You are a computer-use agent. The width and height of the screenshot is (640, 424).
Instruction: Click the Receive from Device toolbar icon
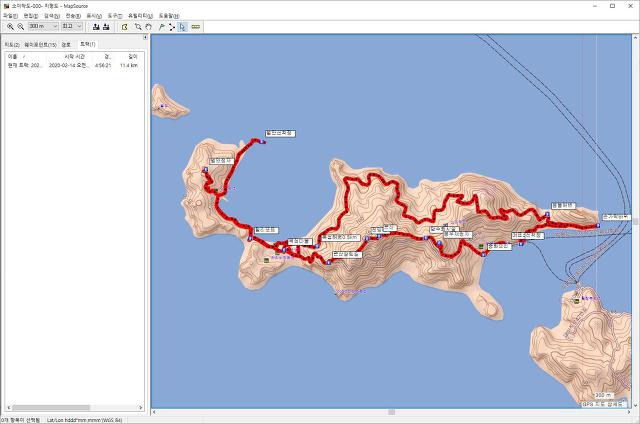pyautogui.click(x=106, y=27)
